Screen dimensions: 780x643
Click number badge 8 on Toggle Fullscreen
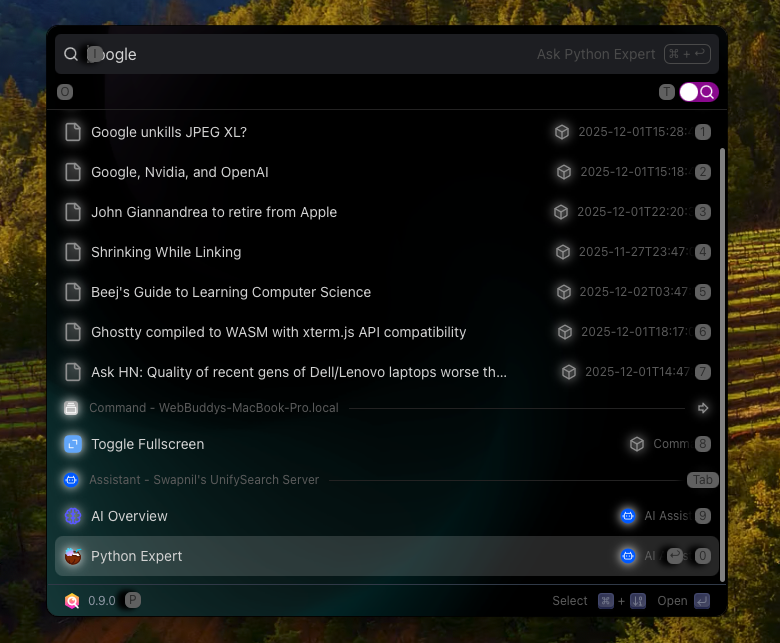click(703, 444)
